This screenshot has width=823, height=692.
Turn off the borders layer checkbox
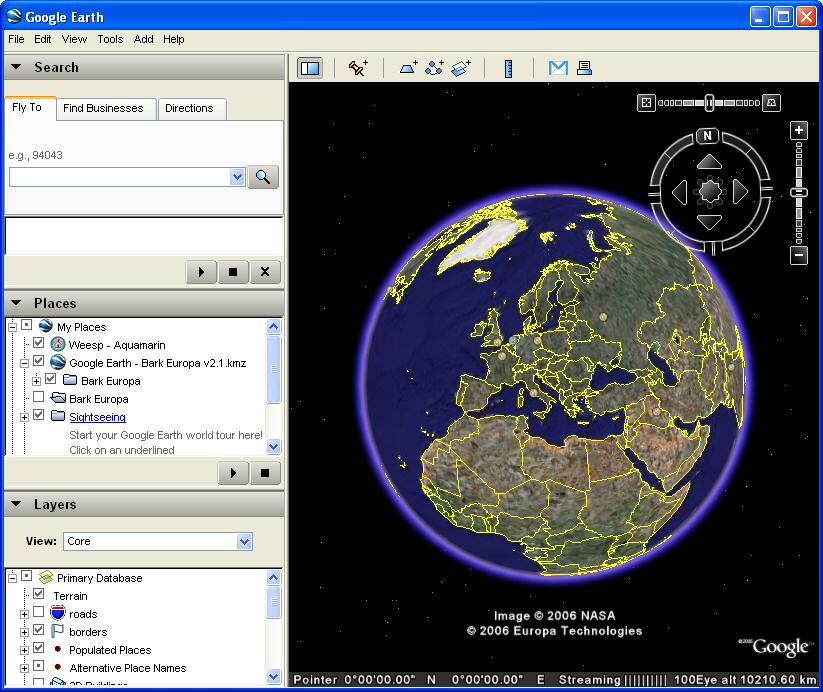click(x=38, y=630)
